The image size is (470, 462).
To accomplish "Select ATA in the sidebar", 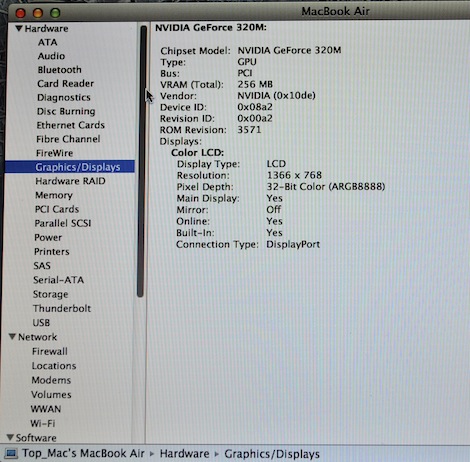I will coord(47,42).
